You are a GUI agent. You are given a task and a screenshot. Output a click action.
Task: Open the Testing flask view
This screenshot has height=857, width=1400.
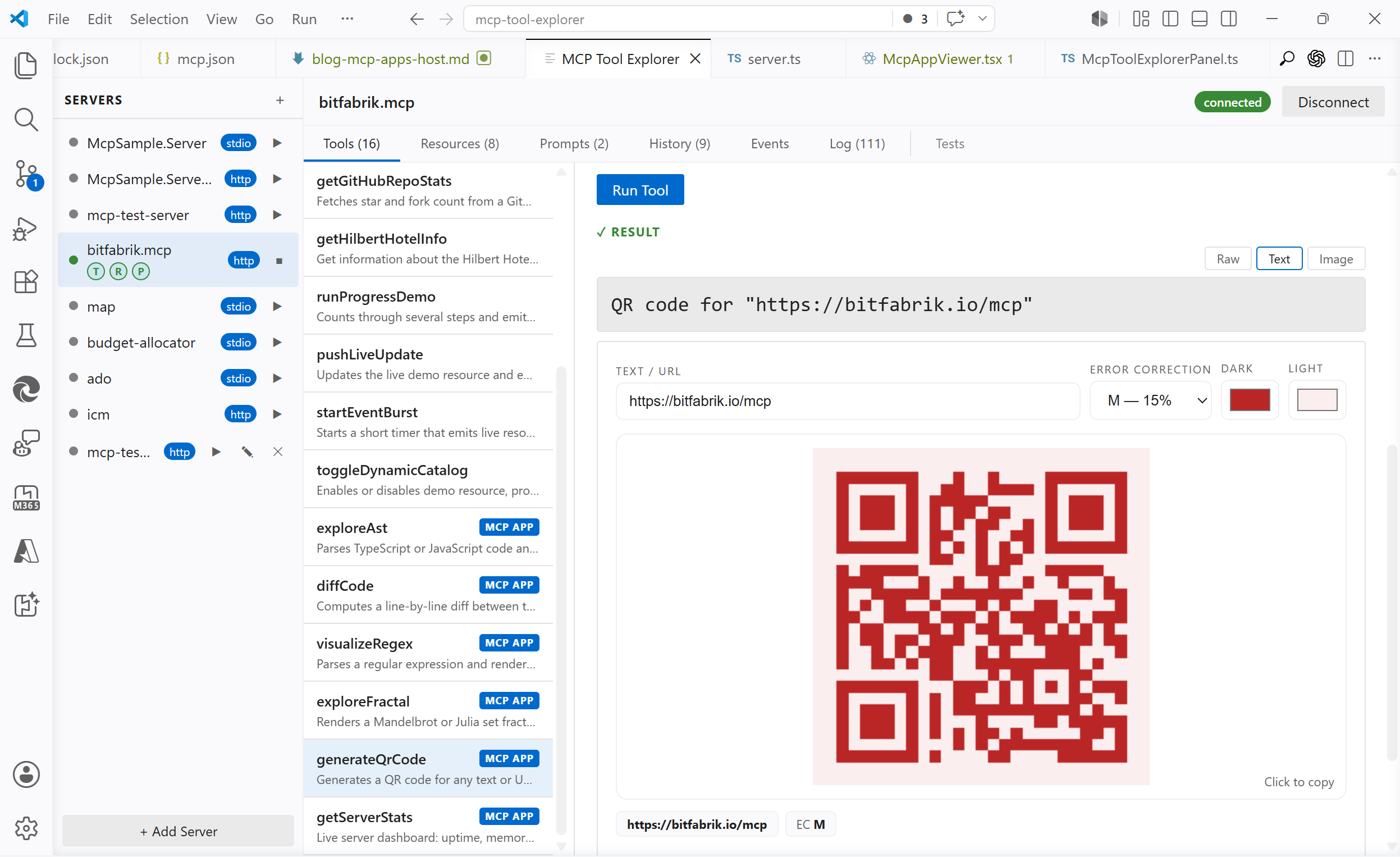[x=26, y=335]
